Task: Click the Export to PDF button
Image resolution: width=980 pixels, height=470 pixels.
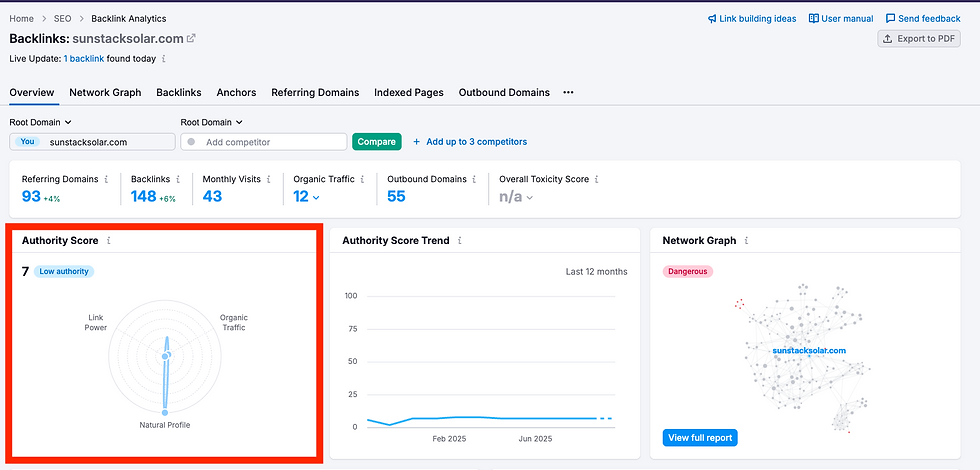Action: [x=918, y=38]
